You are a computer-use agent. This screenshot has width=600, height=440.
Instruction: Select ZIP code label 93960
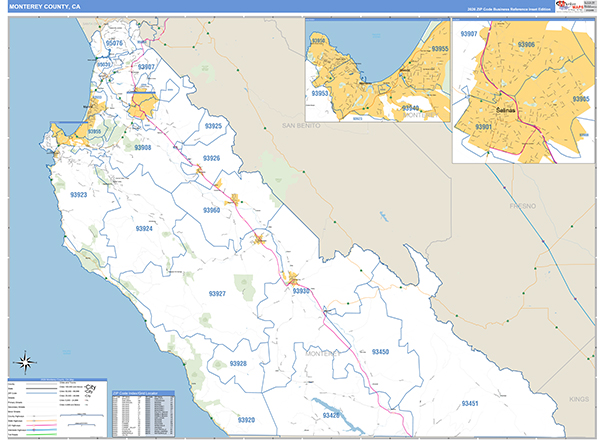[211, 210]
